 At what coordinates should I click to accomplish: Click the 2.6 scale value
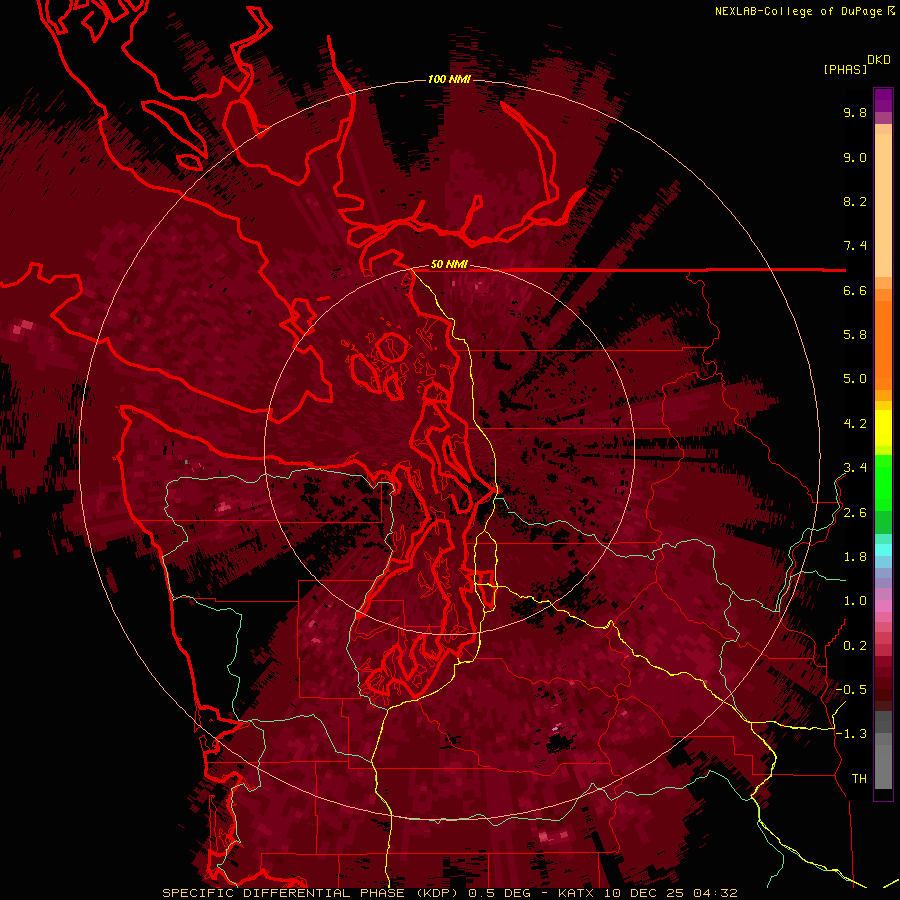[x=855, y=513]
